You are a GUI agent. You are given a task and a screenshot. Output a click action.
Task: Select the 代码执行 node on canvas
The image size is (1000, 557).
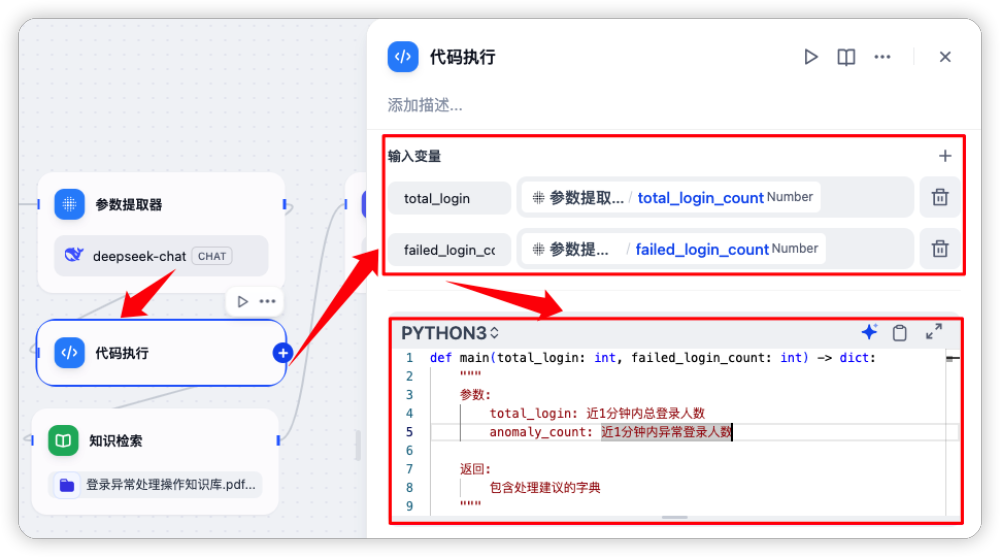pyautogui.click(x=161, y=353)
